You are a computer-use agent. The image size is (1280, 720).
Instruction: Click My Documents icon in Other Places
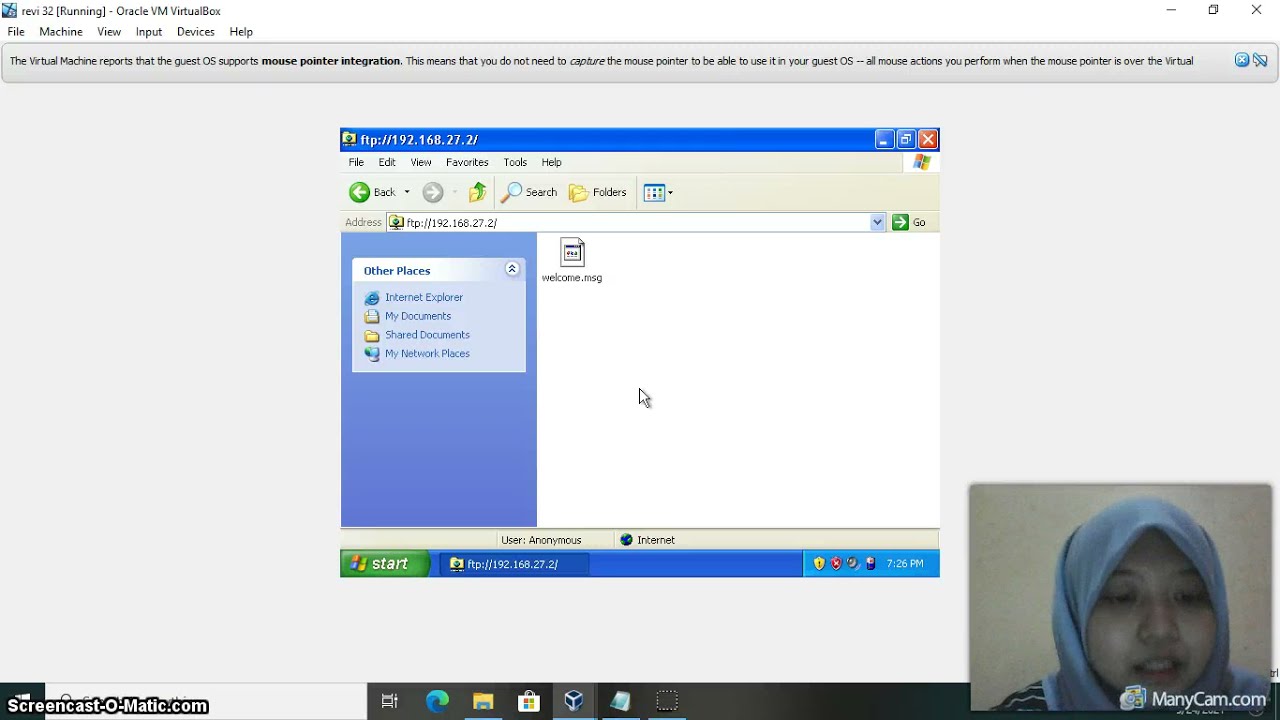click(372, 317)
